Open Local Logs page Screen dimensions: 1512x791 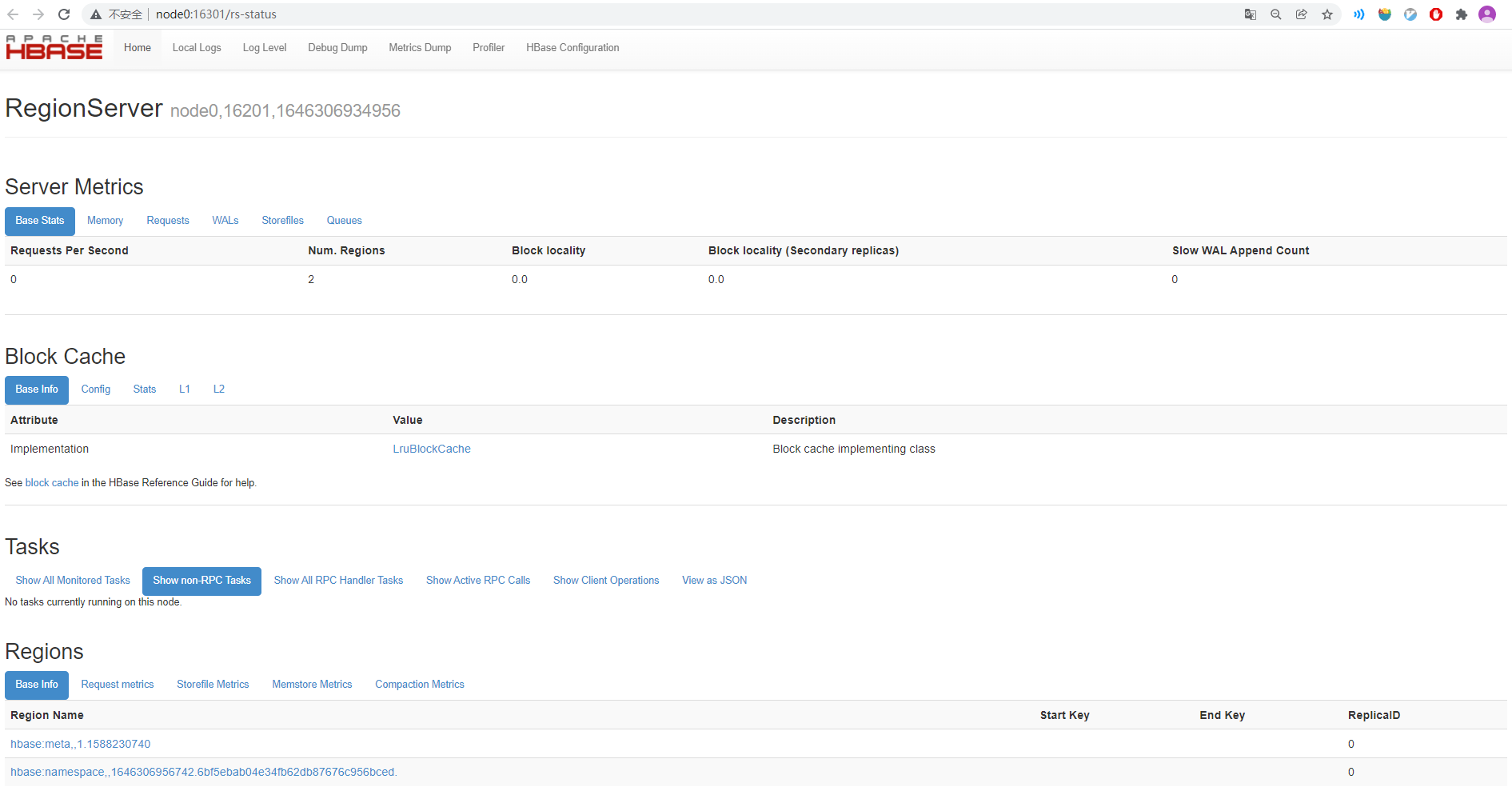[x=197, y=48]
